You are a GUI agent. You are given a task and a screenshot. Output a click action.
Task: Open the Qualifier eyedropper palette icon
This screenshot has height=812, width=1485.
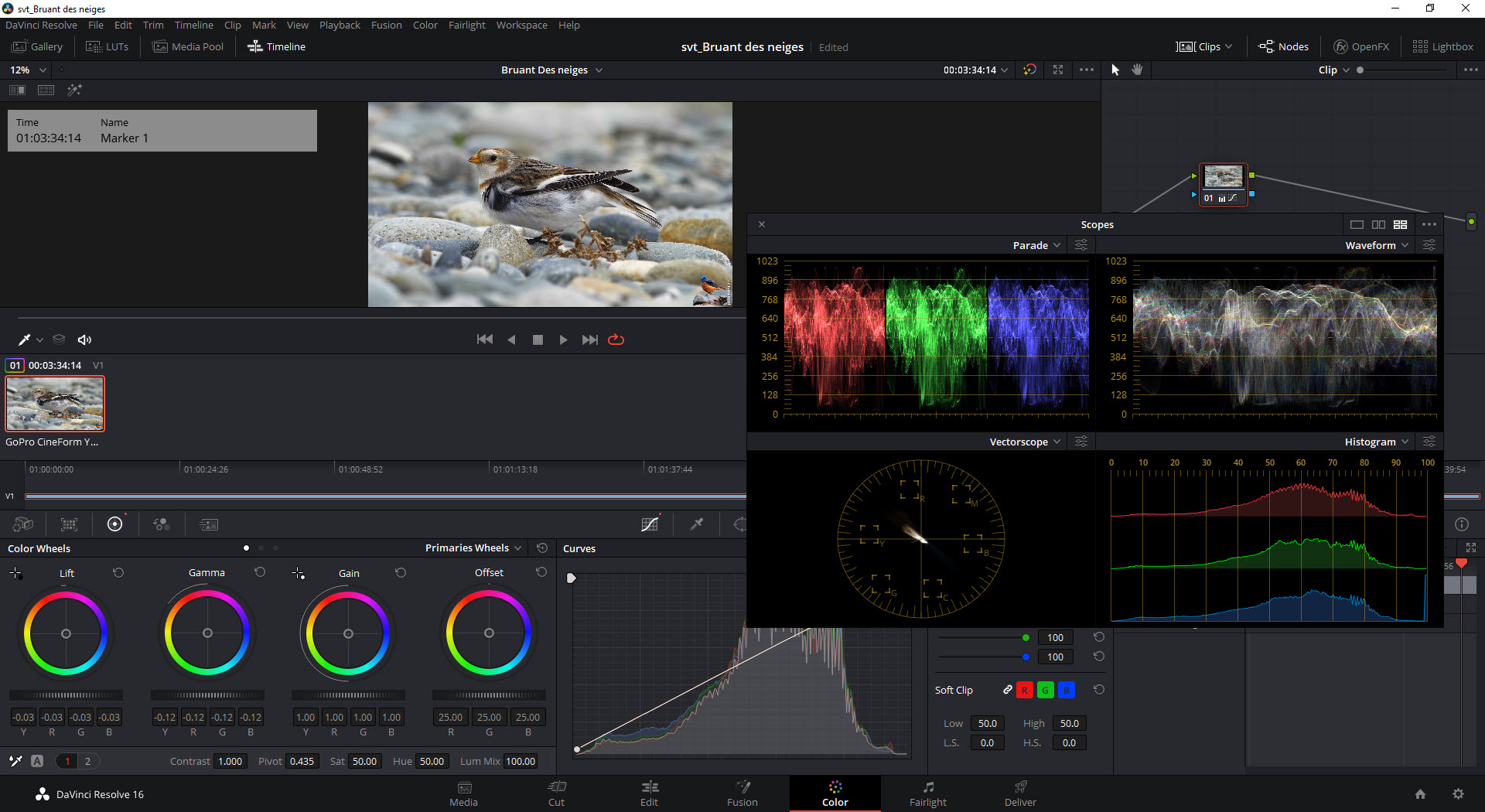pyautogui.click(x=697, y=524)
